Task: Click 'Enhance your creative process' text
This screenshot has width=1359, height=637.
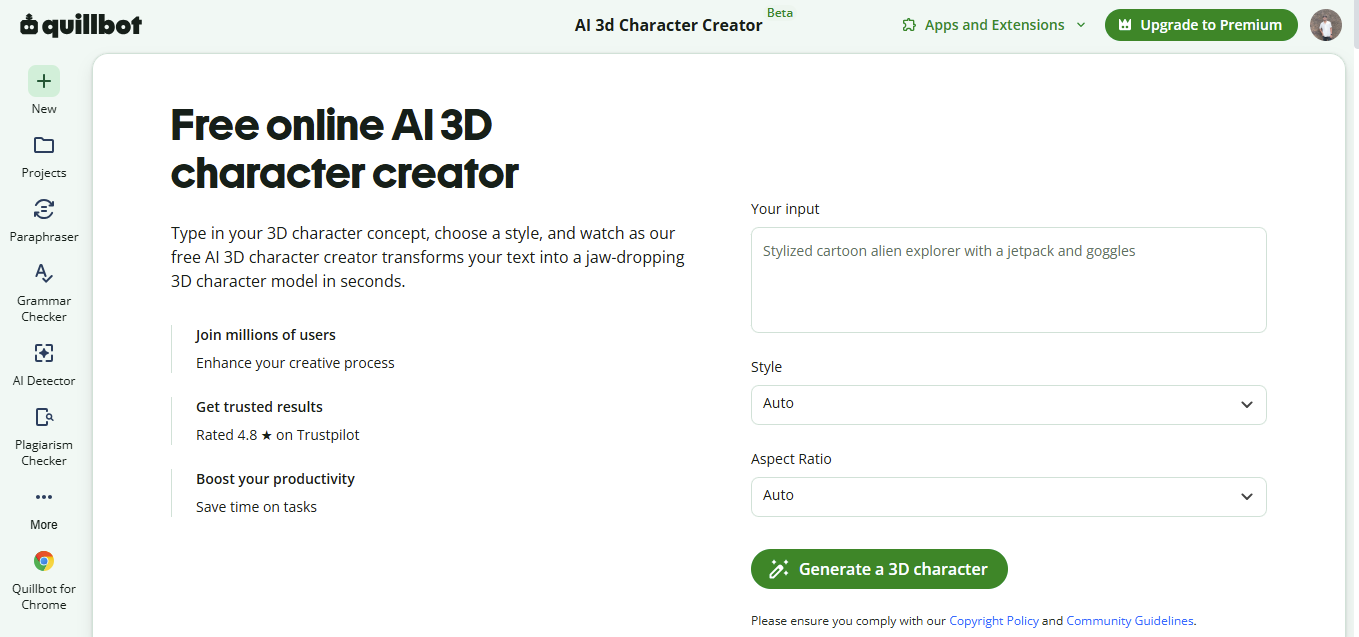Action: (295, 363)
